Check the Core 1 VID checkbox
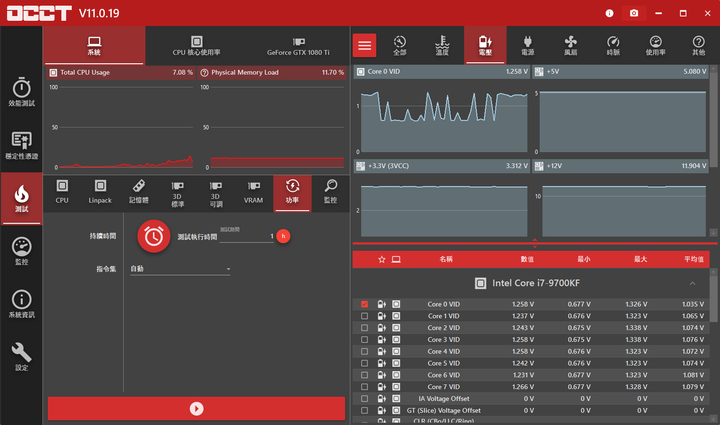 [365, 316]
